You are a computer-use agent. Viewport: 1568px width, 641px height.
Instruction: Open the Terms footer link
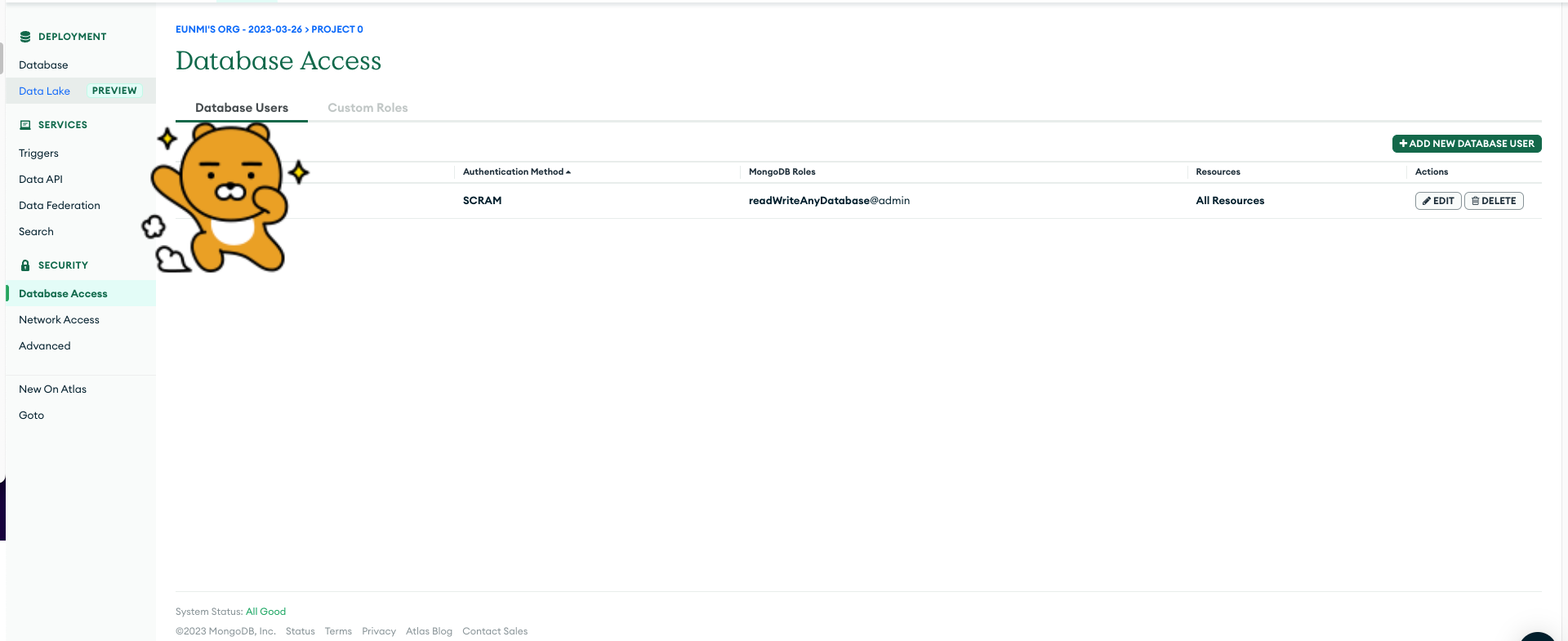coord(338,631)
